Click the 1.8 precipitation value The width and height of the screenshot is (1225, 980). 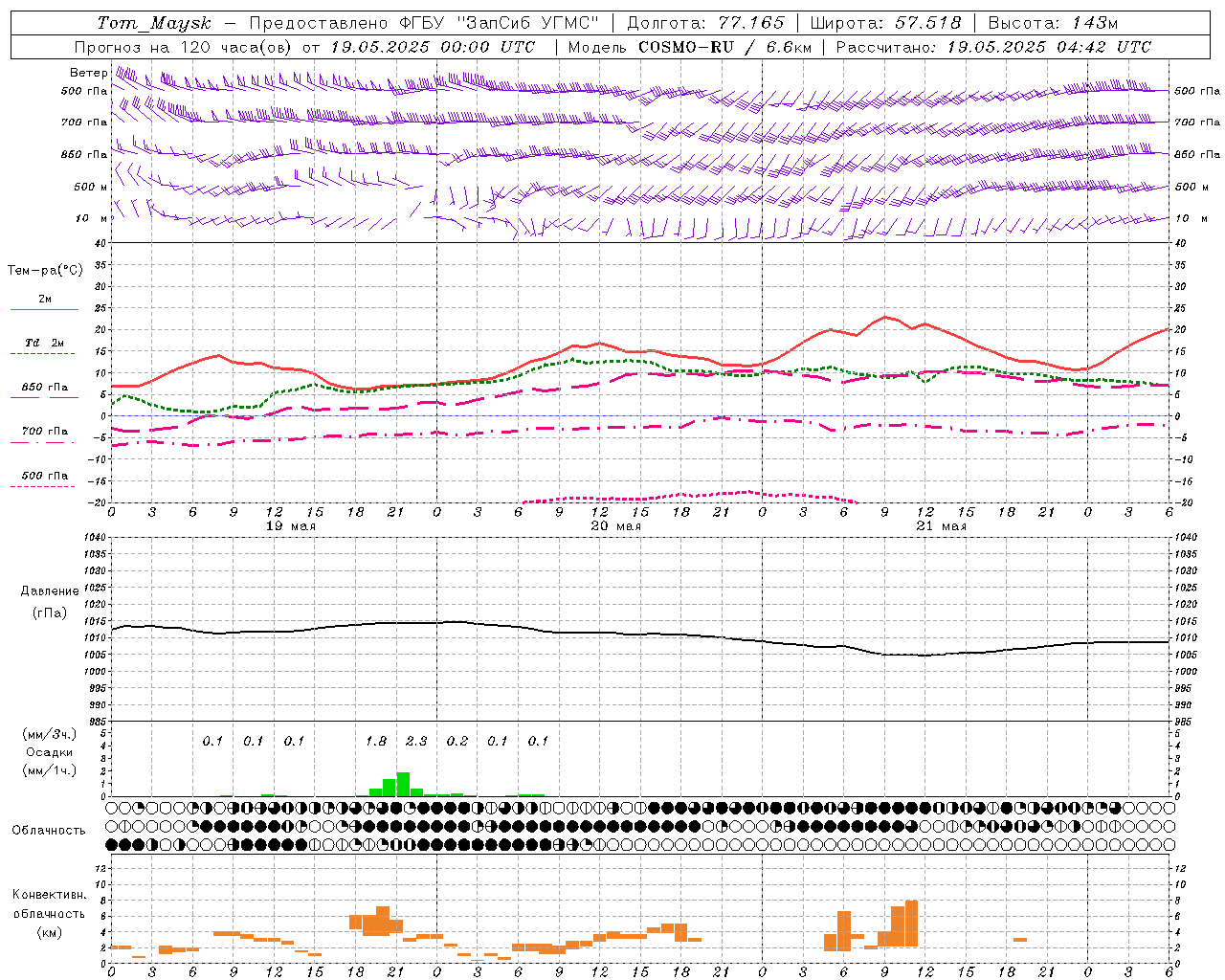(x=376, y=741)
